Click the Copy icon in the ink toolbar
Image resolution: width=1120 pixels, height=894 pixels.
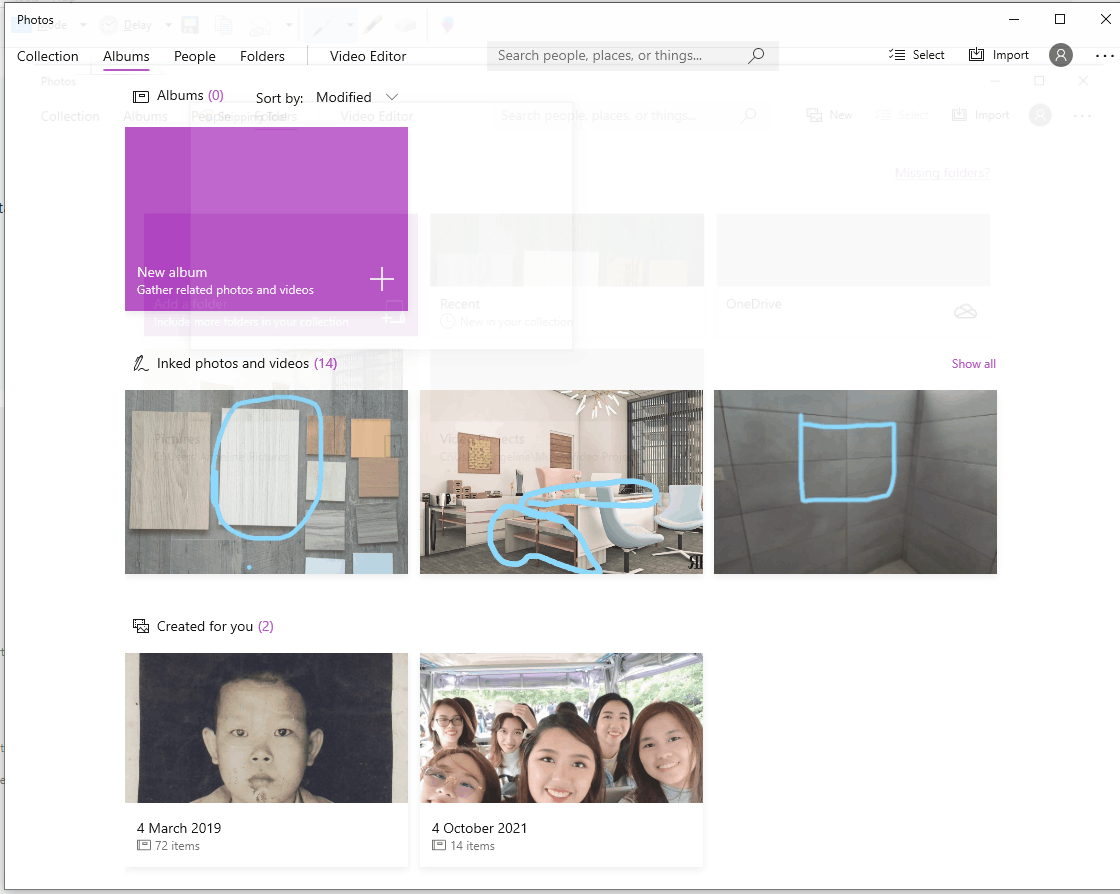225,24
